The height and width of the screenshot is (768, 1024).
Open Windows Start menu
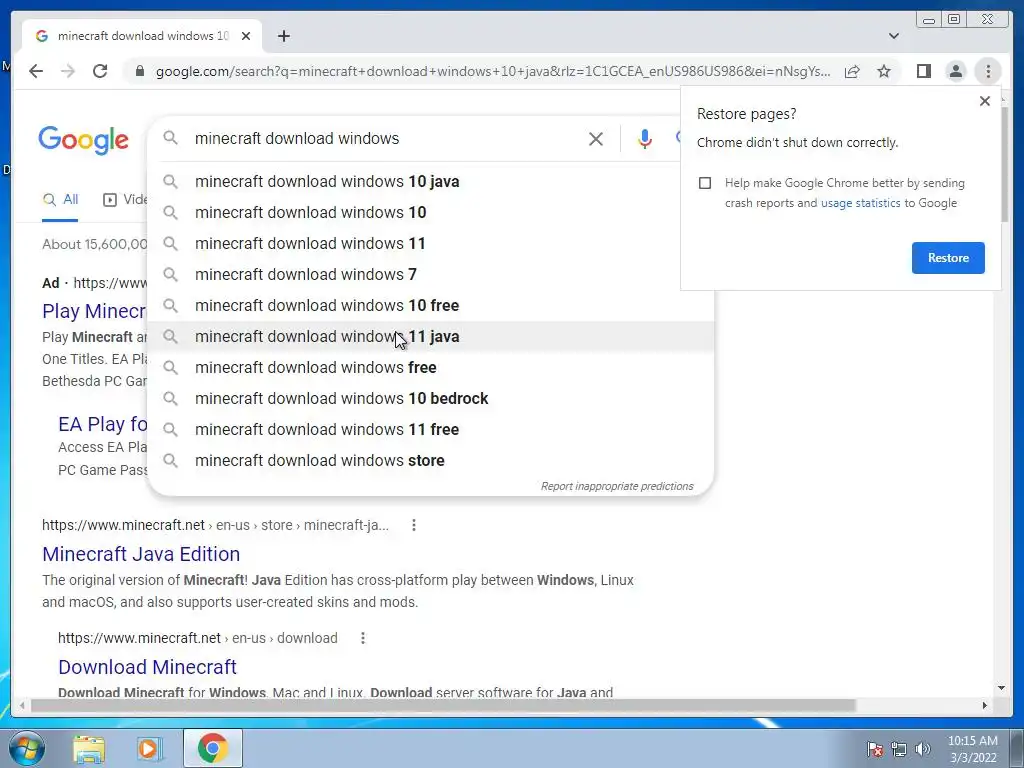click(27, 748)
